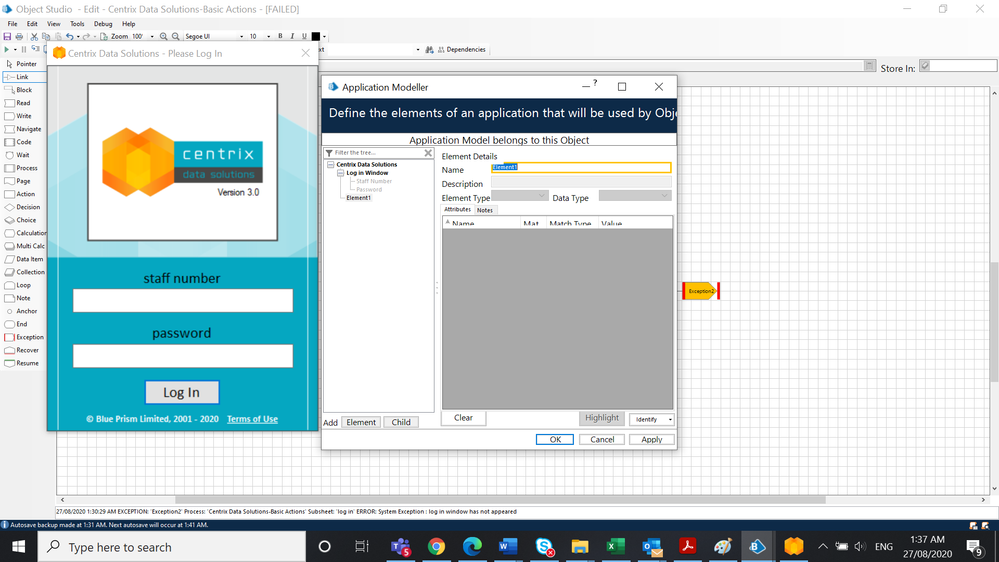Click the Zoom in magnifier icon
This screenshot has height=562, width=999.
(164, 36)
